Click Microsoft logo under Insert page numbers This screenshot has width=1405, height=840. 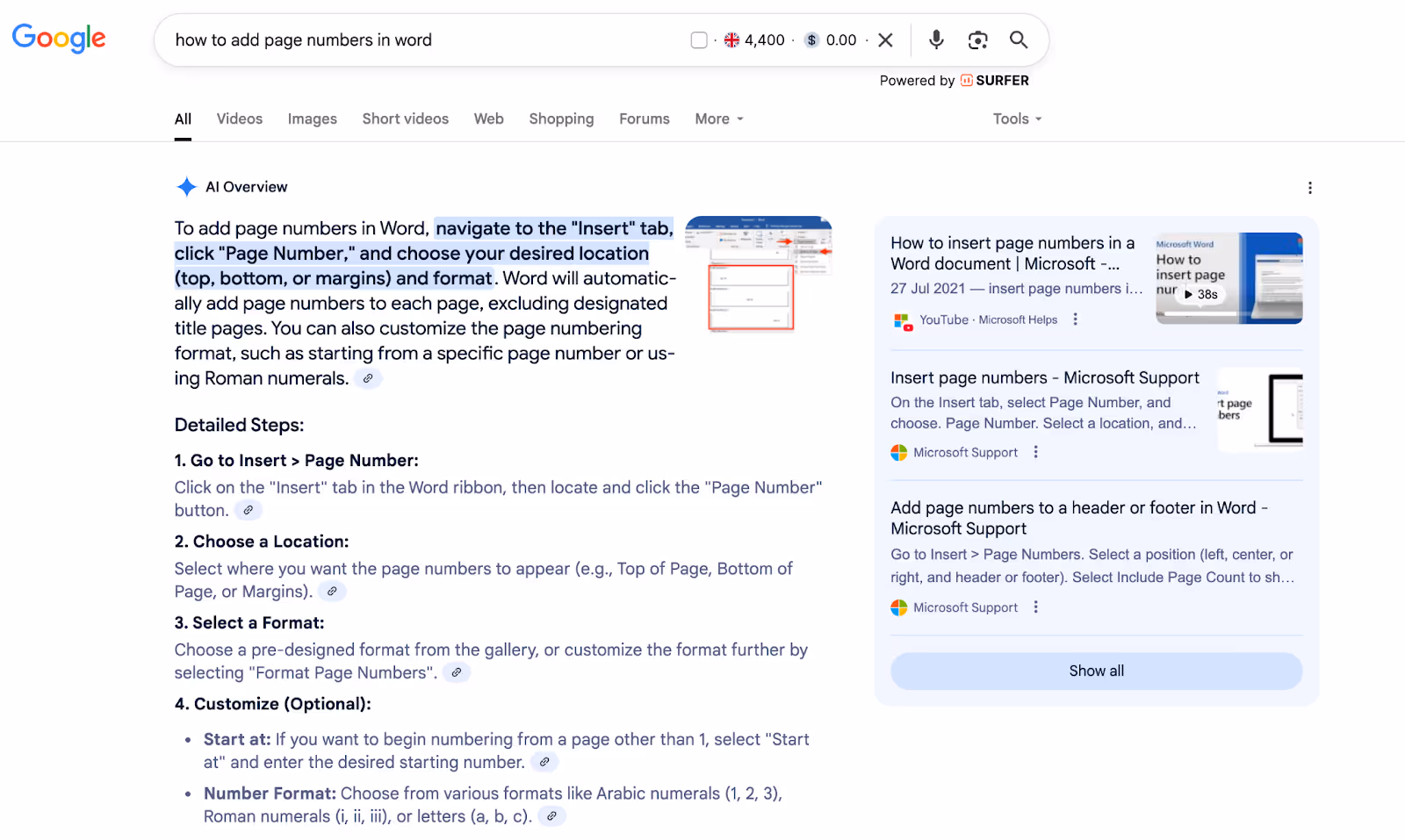899,453
